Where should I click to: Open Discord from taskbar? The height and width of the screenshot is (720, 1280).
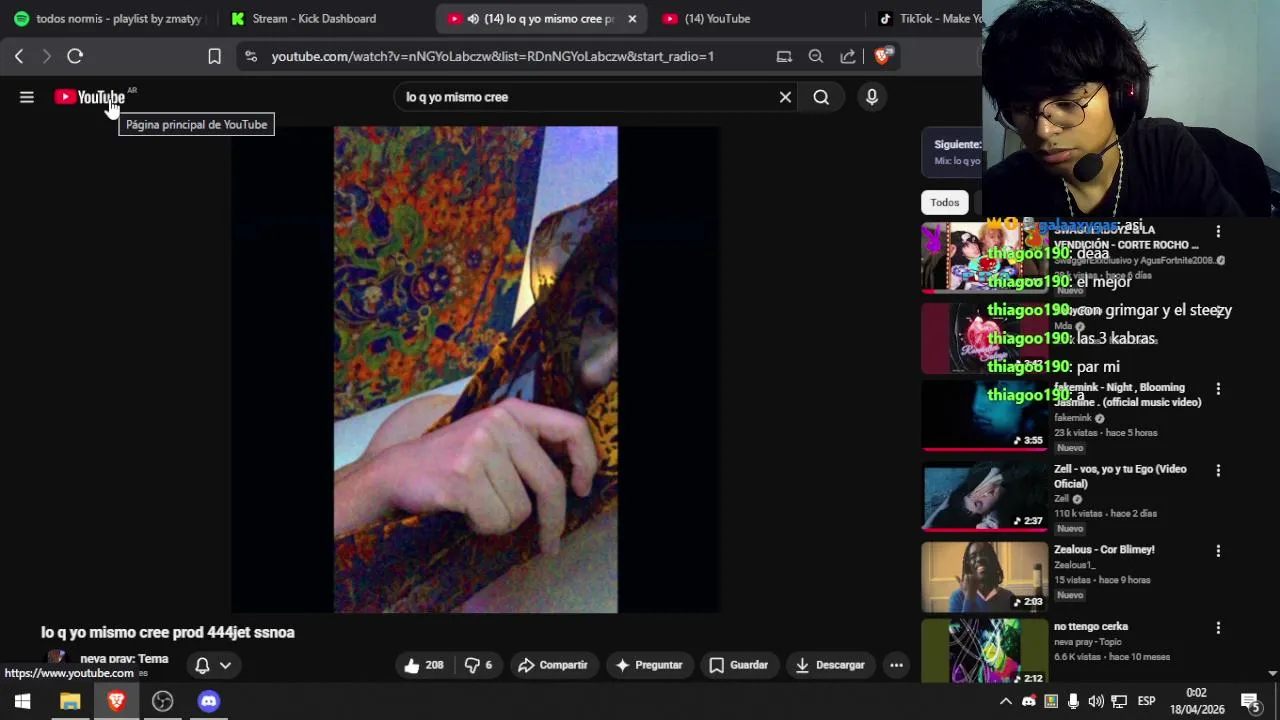(x=208, y=701)
